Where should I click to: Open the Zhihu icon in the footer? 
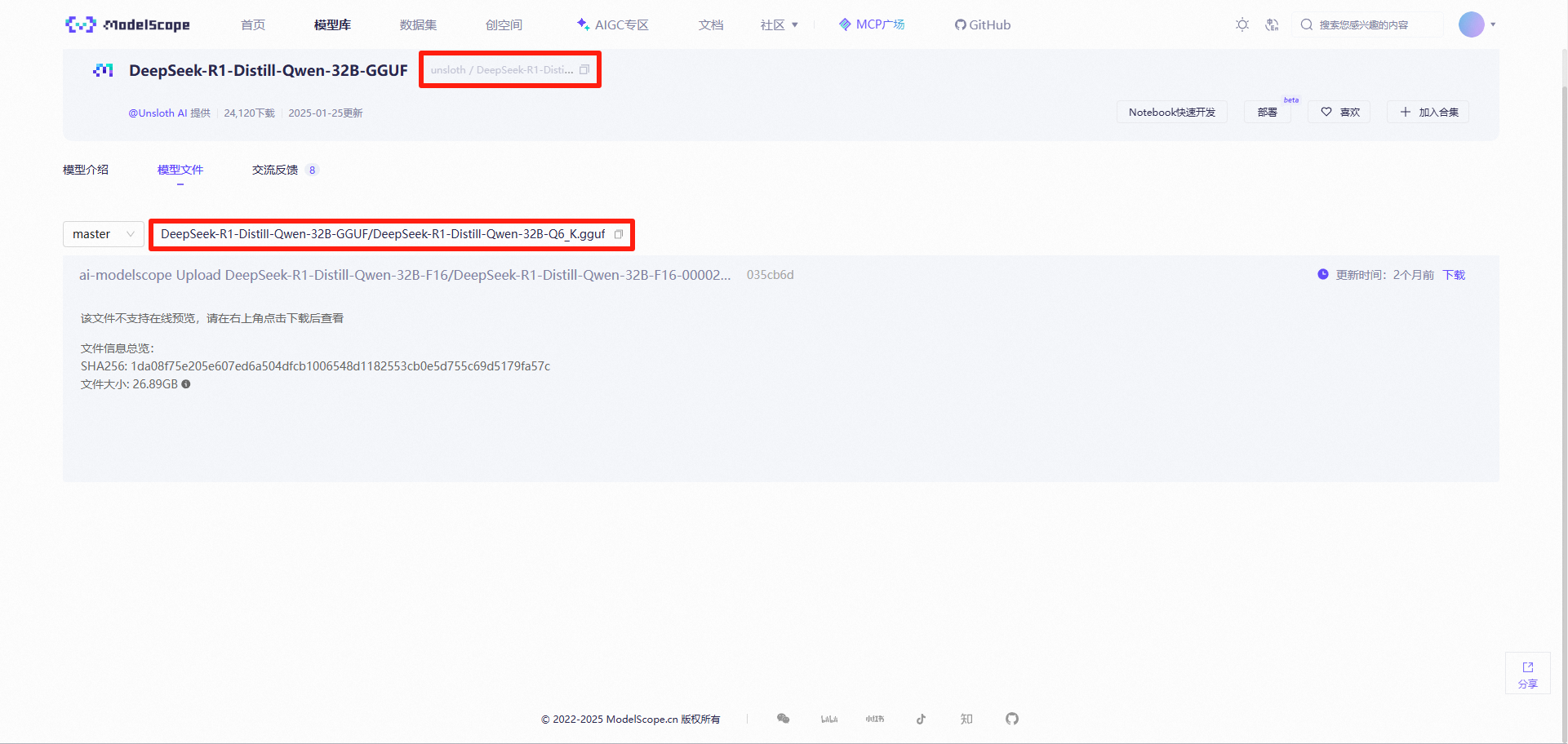tap(966, 719)
